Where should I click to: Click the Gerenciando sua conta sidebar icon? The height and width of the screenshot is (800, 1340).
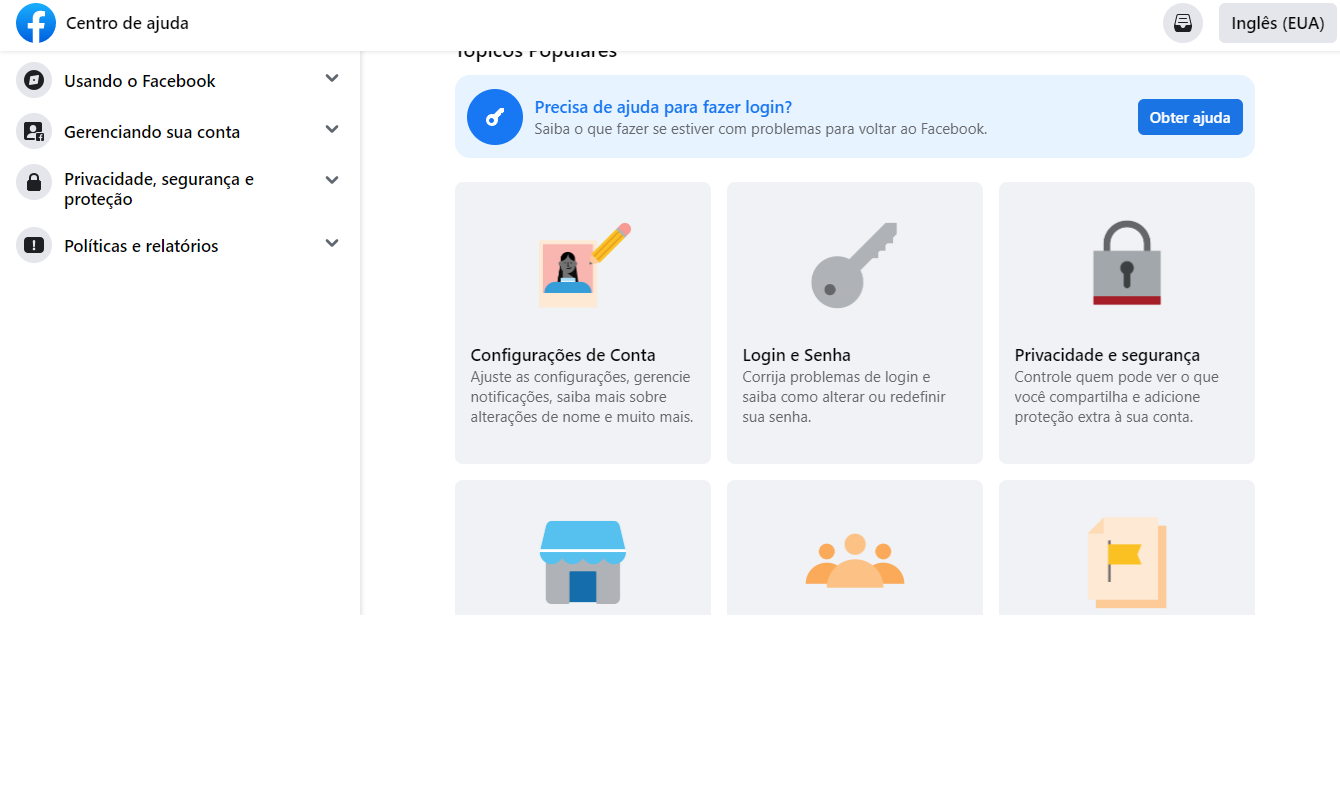coord(36,131)
